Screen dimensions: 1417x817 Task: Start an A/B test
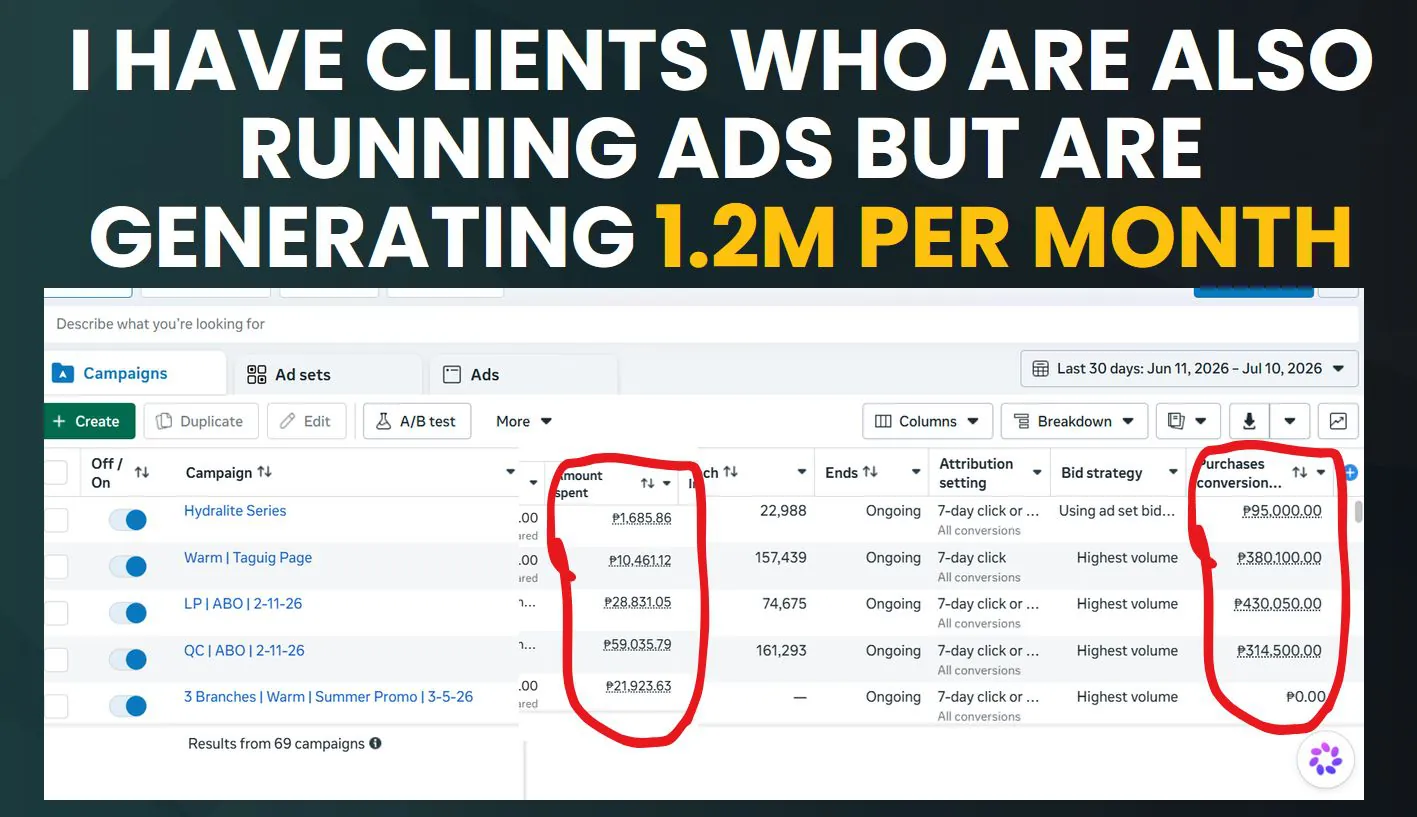pyautogui.click(x=417, y=421)
